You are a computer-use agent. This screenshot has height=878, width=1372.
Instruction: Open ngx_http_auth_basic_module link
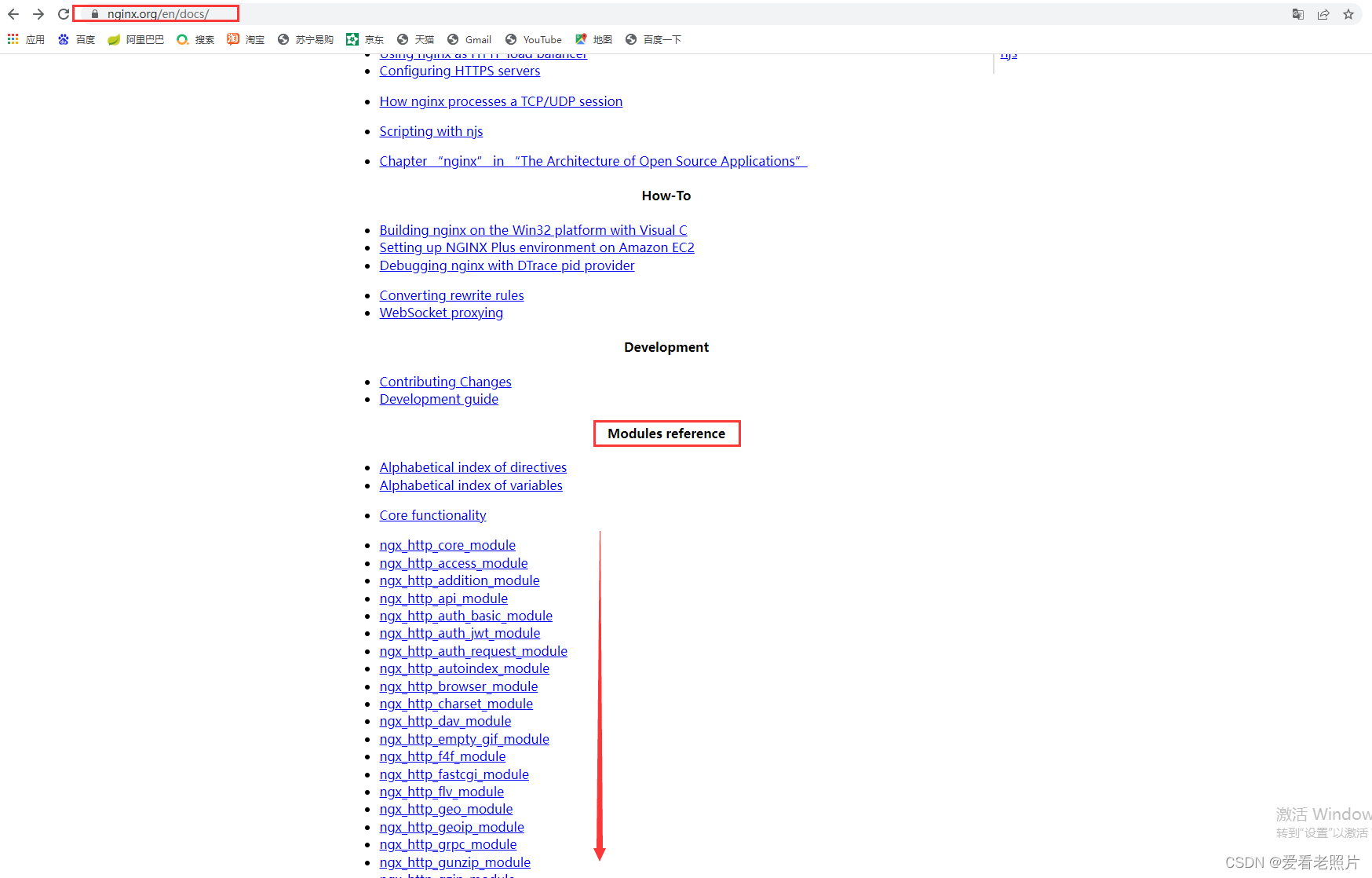[x=465, y=616]
